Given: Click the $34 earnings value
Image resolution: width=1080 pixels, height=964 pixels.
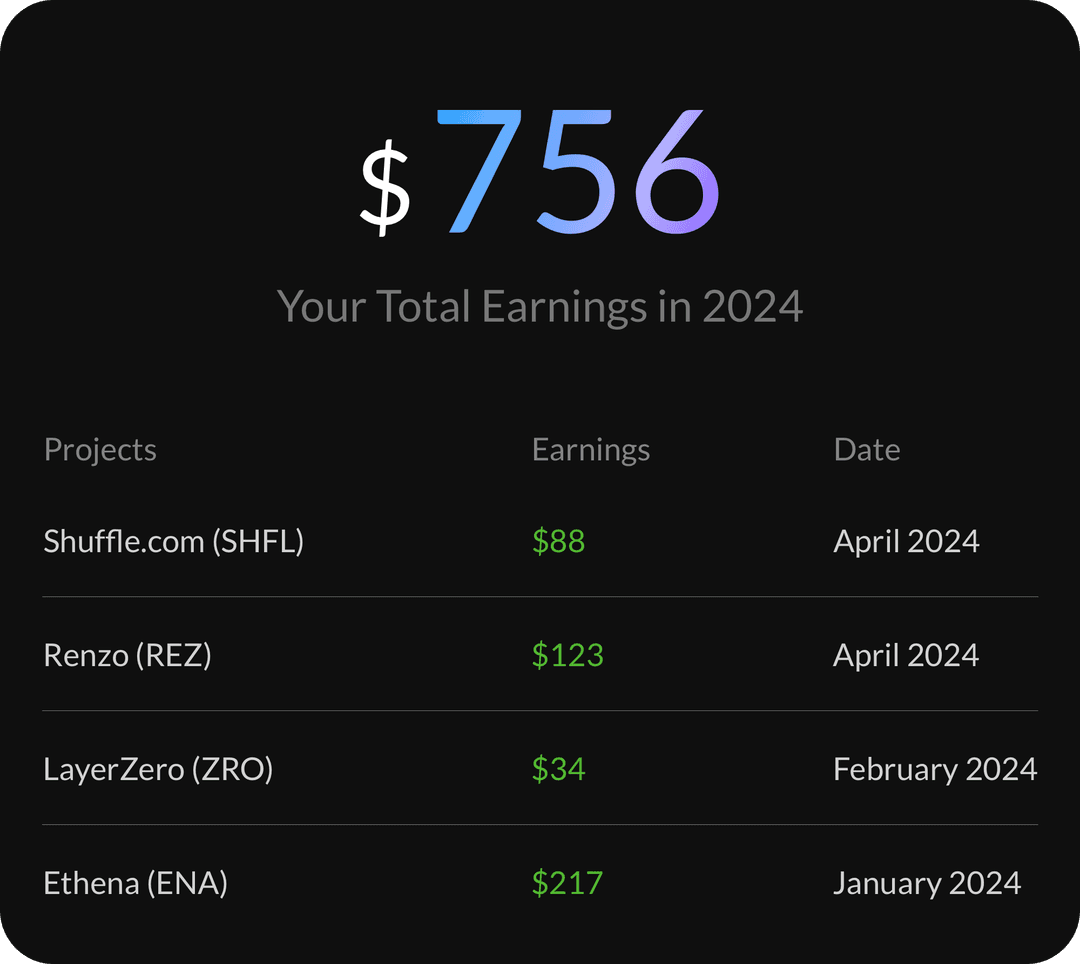Looking at the screenshot, I should [x=559, y=769].
